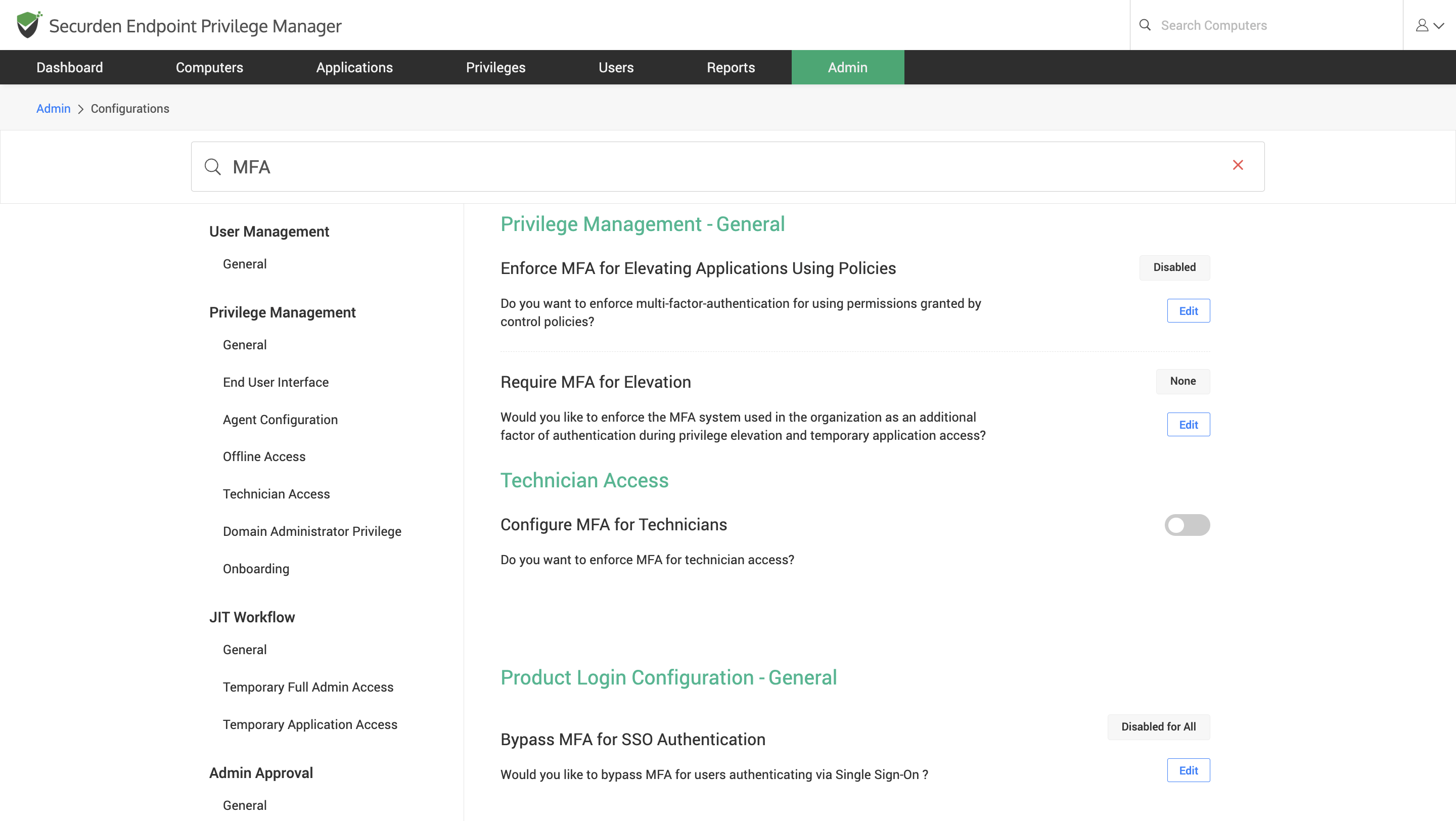Open General under JIT Workflow

245,649
